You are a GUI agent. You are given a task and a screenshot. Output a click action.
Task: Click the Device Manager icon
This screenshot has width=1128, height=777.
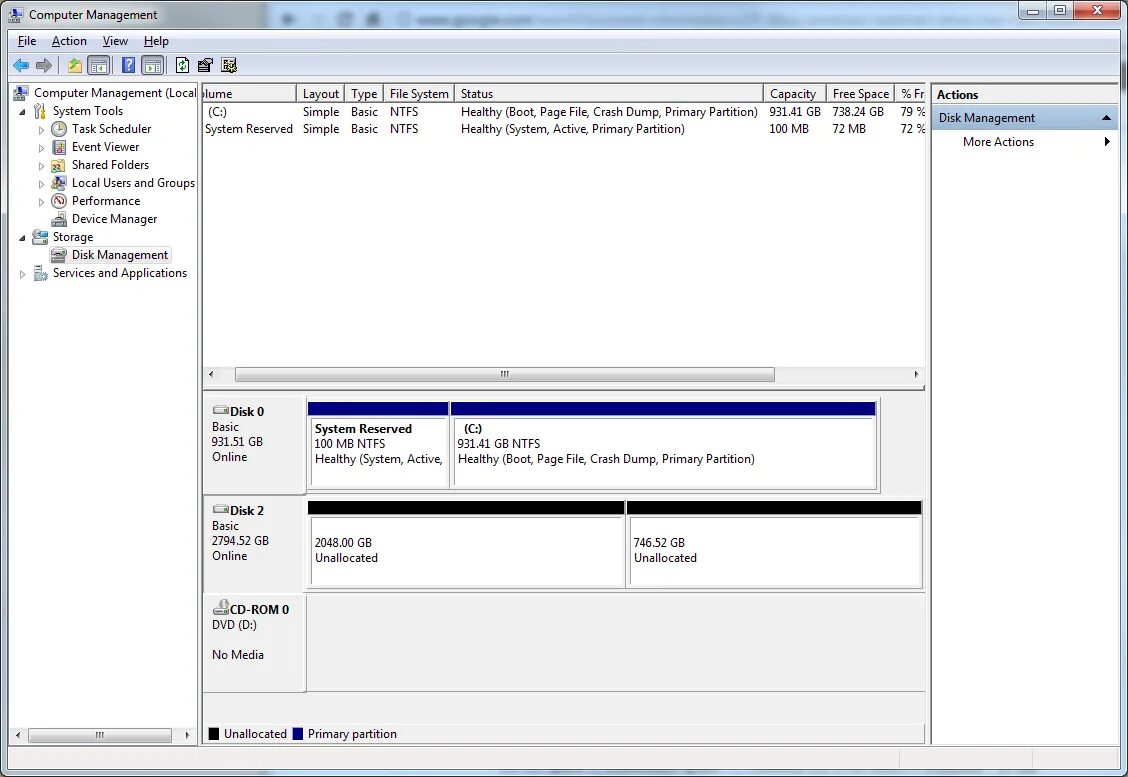[59, 219]
